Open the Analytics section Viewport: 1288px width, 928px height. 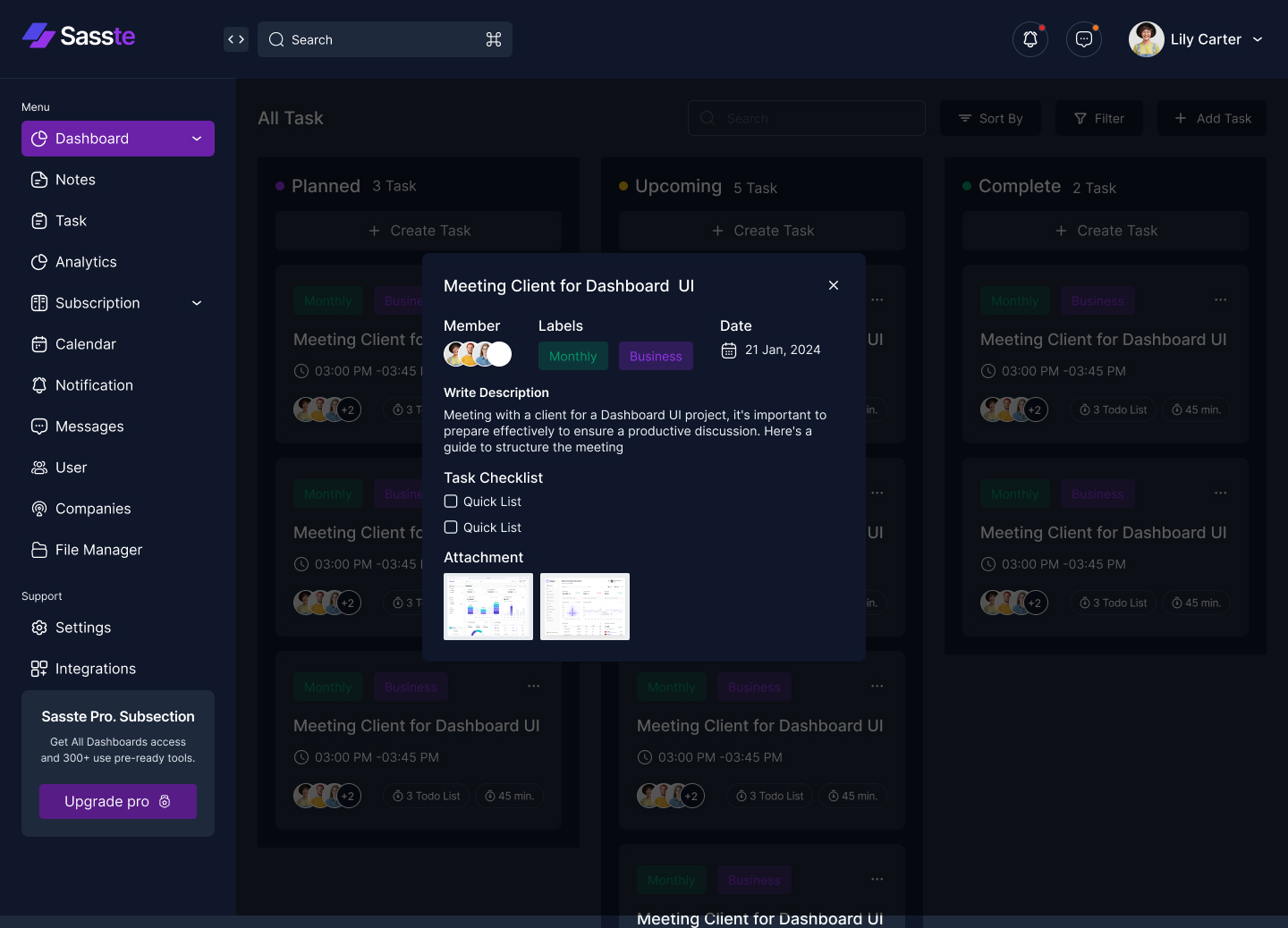pyautogui.click(x=86, y=262)
